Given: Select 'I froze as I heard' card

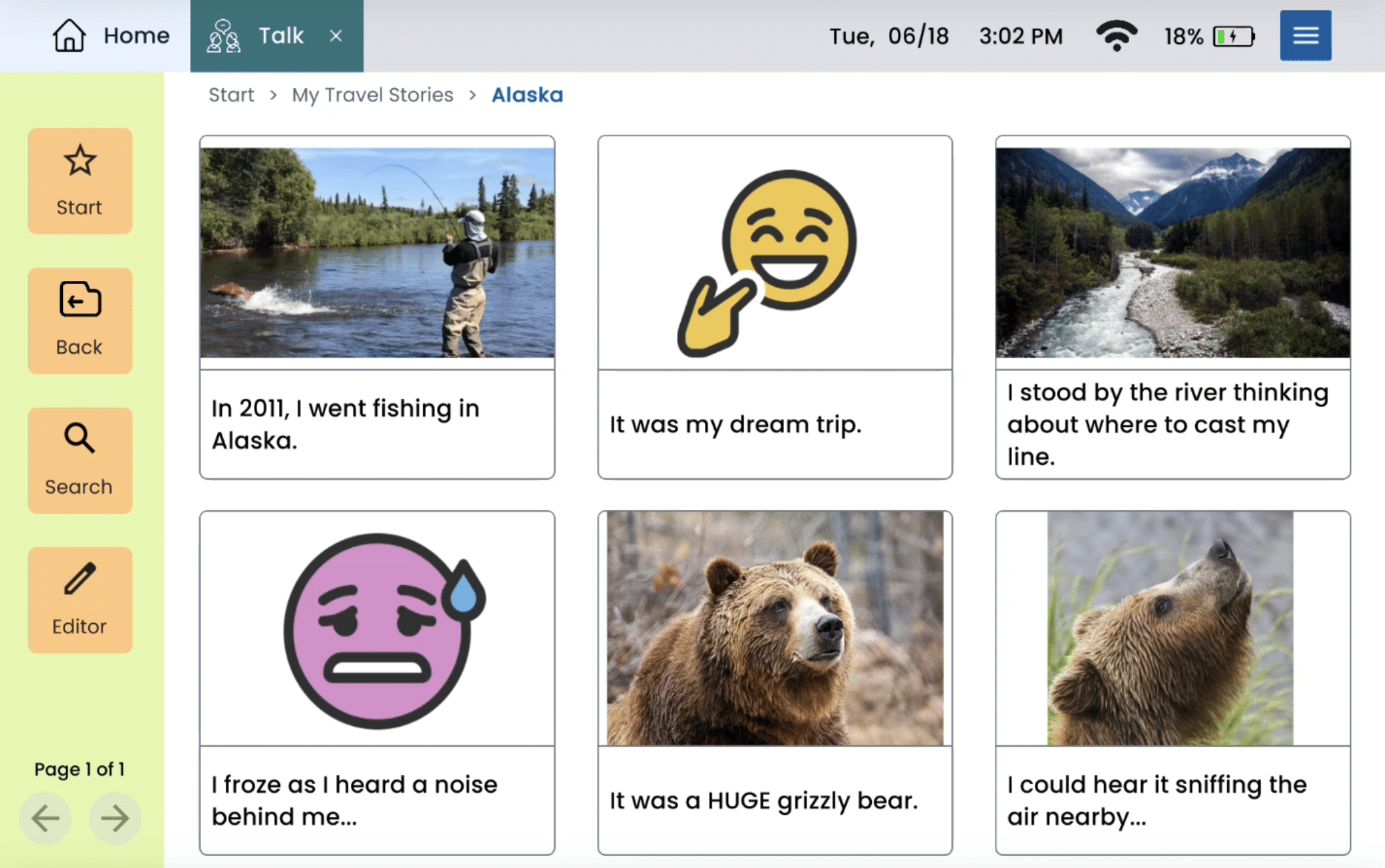Looking at the screenshot, I should click(377, 683).
